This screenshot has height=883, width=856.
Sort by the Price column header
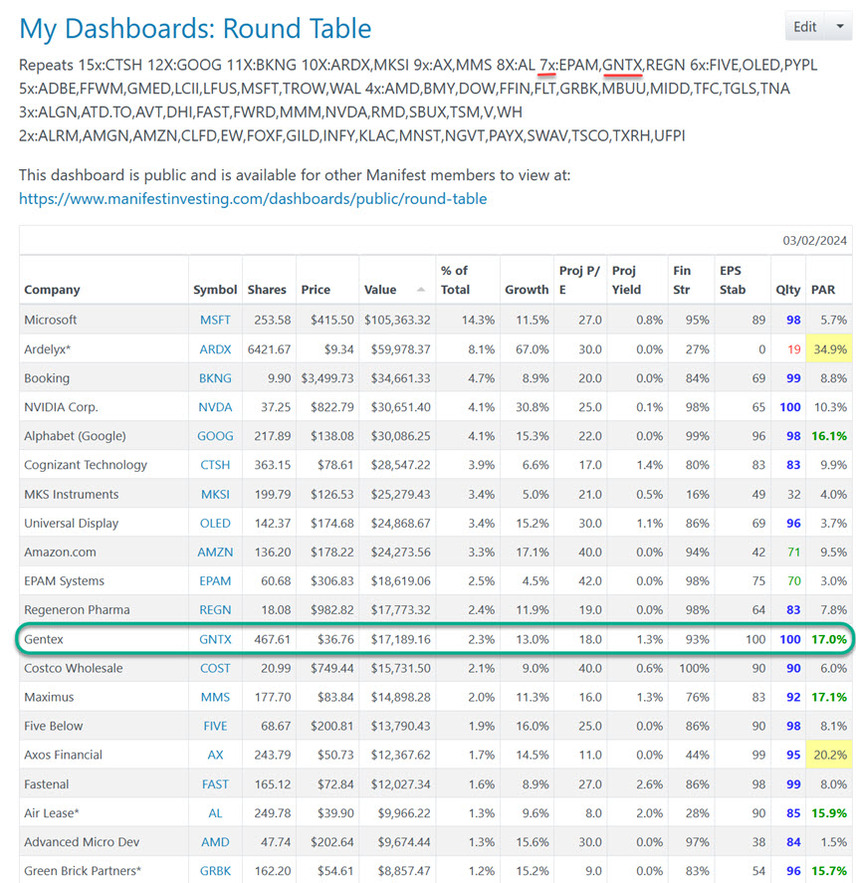315,289
